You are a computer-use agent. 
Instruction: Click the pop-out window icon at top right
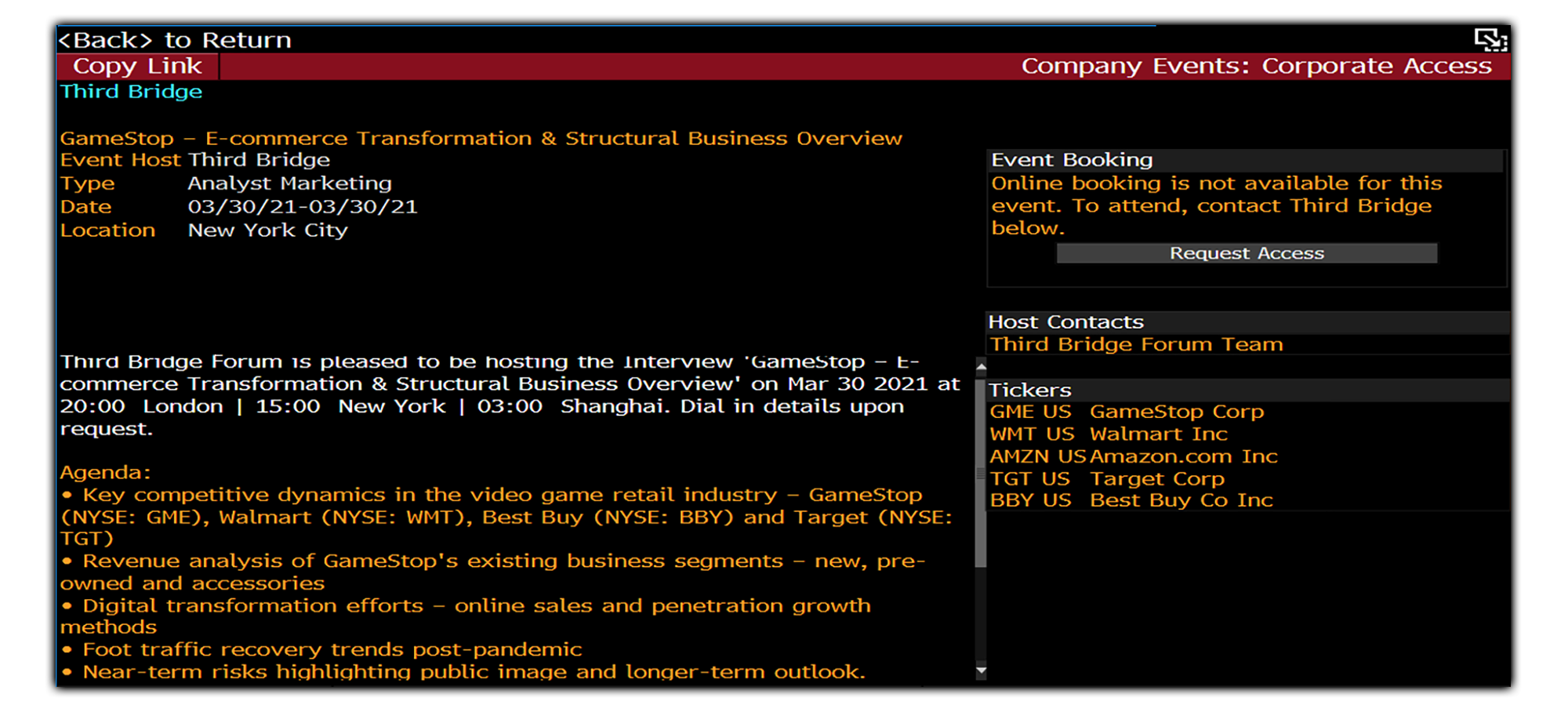point(1490,39)
